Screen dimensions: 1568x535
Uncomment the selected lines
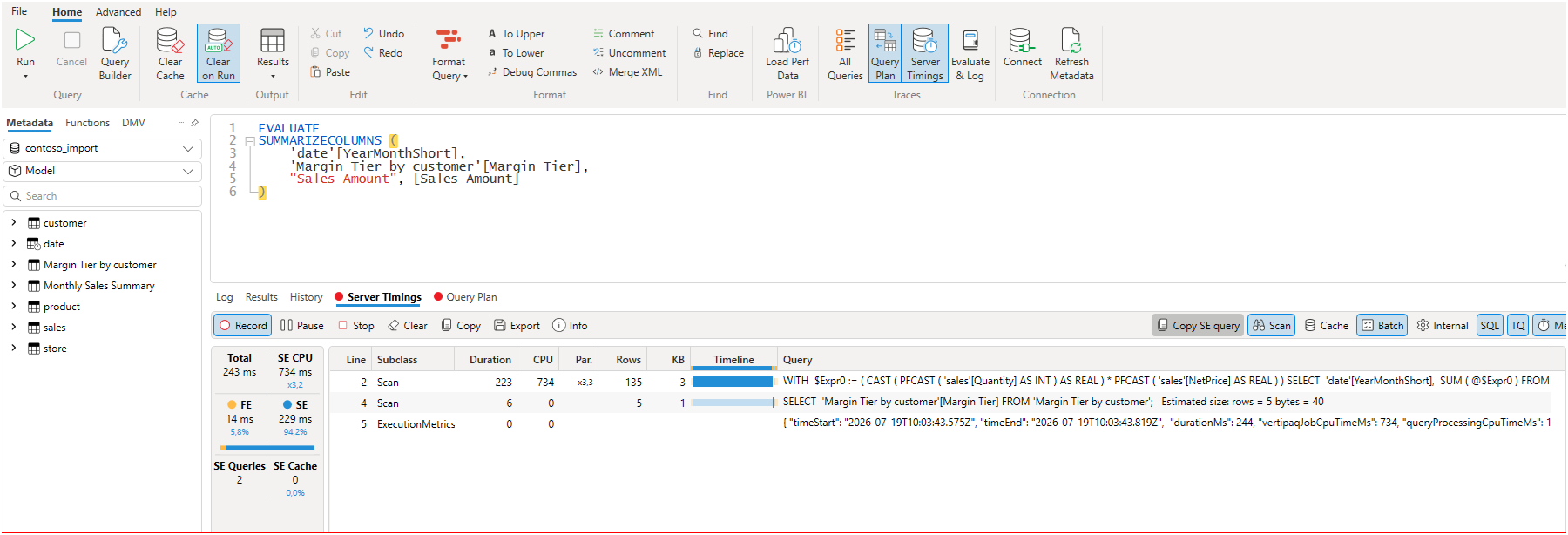coord(630,53)
